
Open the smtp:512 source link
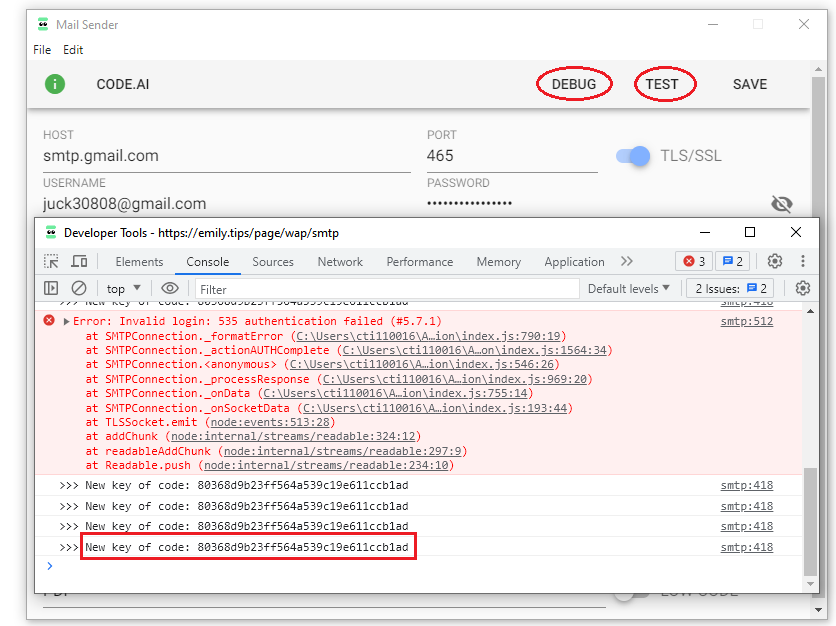[746, 321]
